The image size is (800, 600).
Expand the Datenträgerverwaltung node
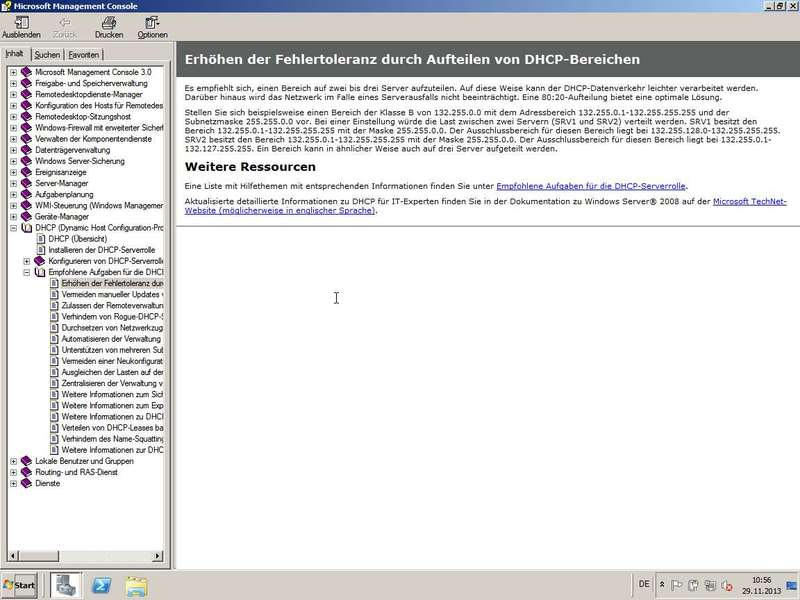tap(14, 151)
